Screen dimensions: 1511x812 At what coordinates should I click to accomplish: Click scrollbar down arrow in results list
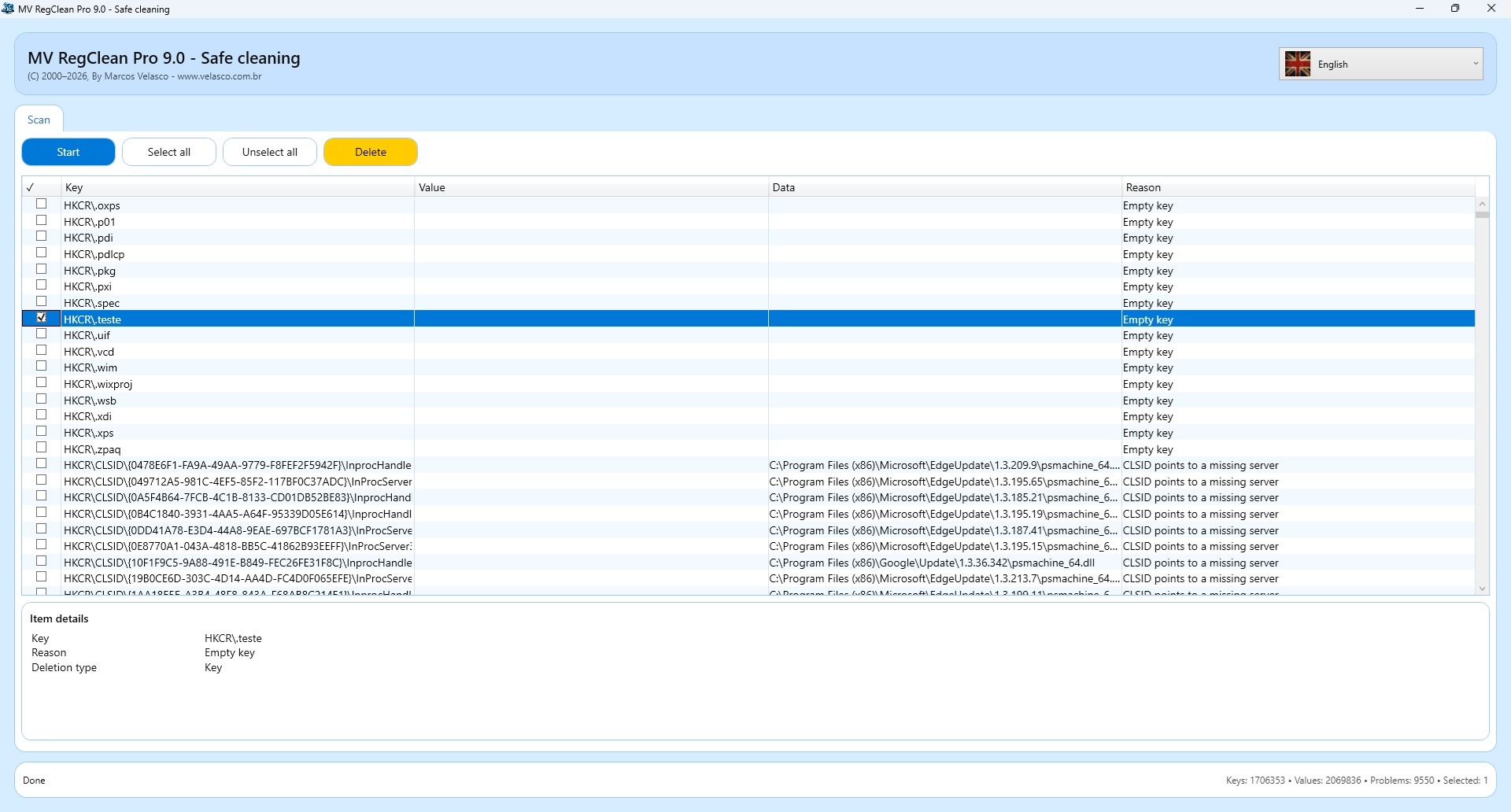(x=1482, y=589)
